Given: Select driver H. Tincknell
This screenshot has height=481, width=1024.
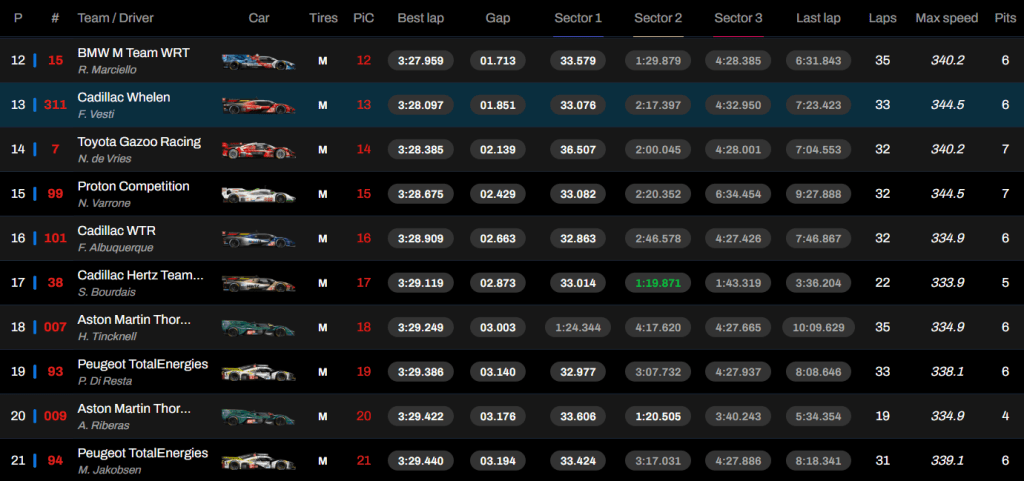Looking at the screenshot, I should (x=106, y=336).
